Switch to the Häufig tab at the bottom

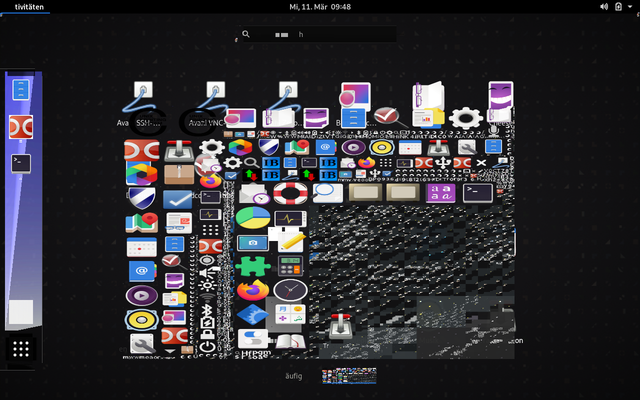tap(293, 376)
